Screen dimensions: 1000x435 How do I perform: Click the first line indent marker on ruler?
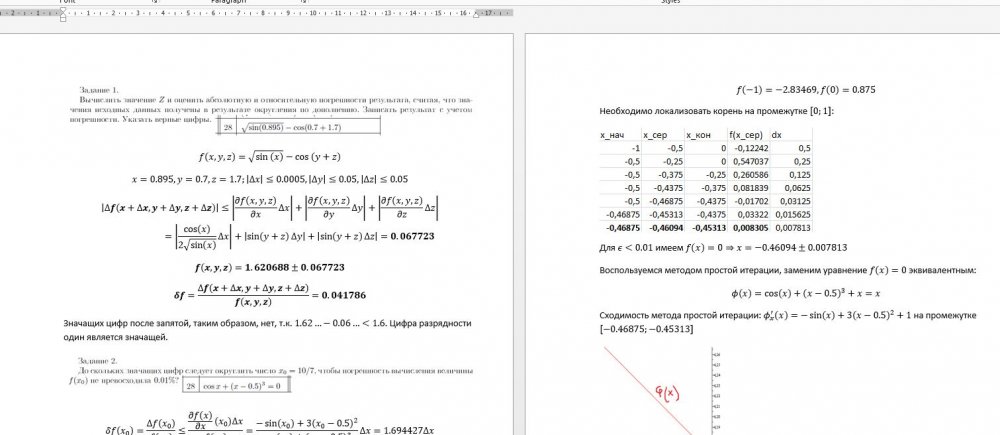pyautogui.click(x=62, y=10)
